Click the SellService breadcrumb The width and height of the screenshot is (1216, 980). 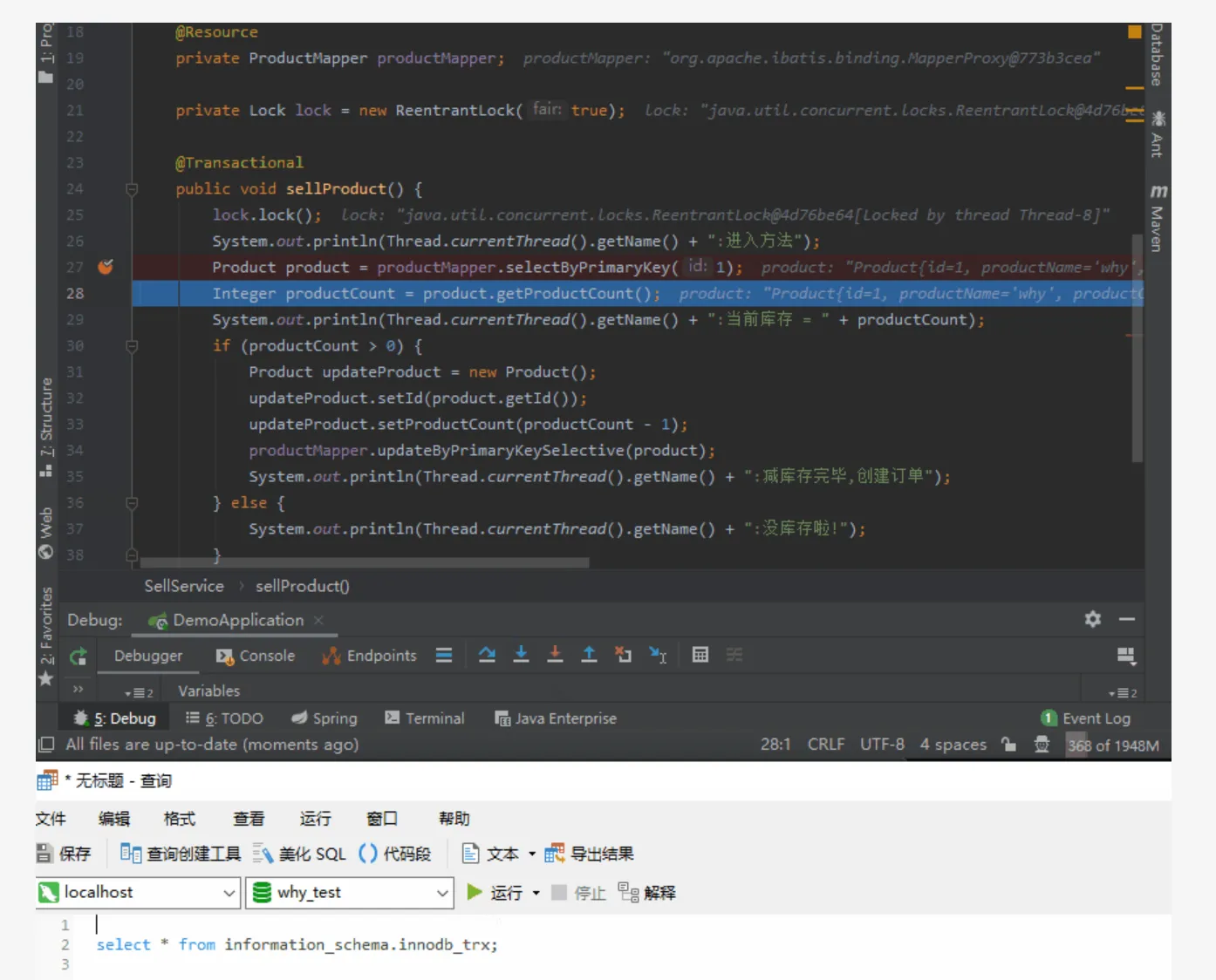coord(184,586)
